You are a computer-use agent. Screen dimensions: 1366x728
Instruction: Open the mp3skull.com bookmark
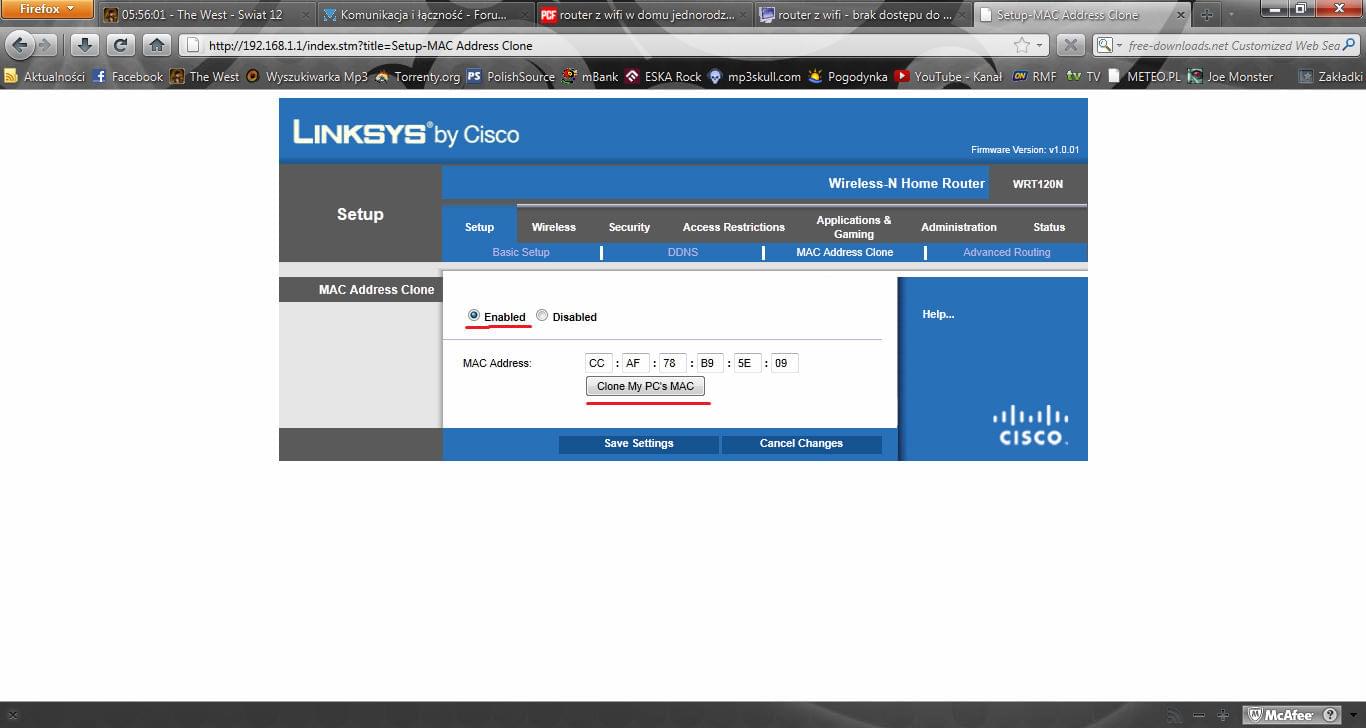pos(754,76)
